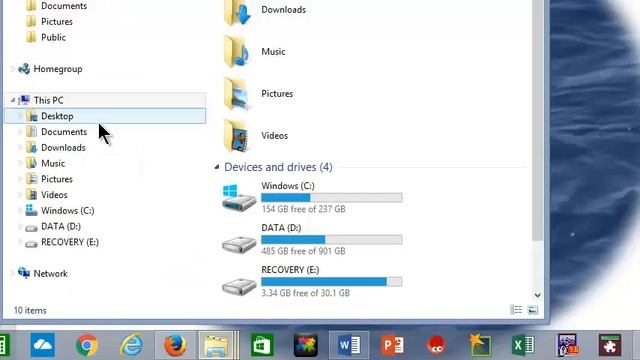
Task: Select the Downloads folder icon in main pane
Action: [x=237, y=12]
